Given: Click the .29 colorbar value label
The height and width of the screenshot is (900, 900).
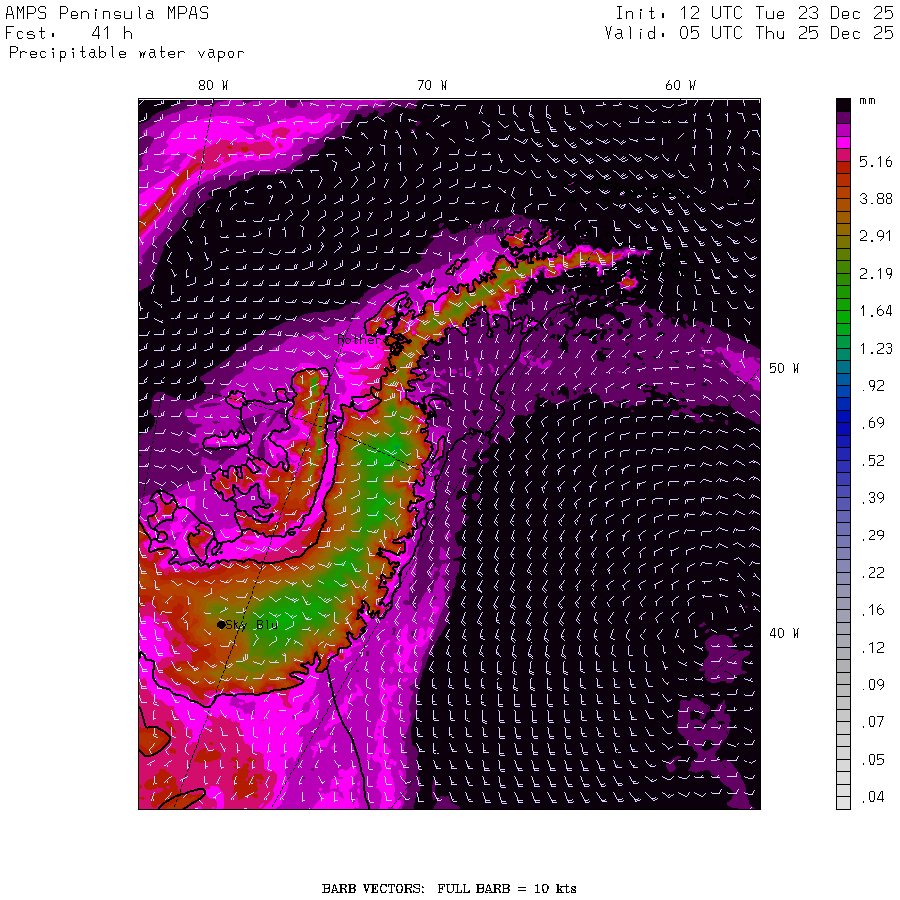Looking at the screenshot, I should [x=873, y=536].
